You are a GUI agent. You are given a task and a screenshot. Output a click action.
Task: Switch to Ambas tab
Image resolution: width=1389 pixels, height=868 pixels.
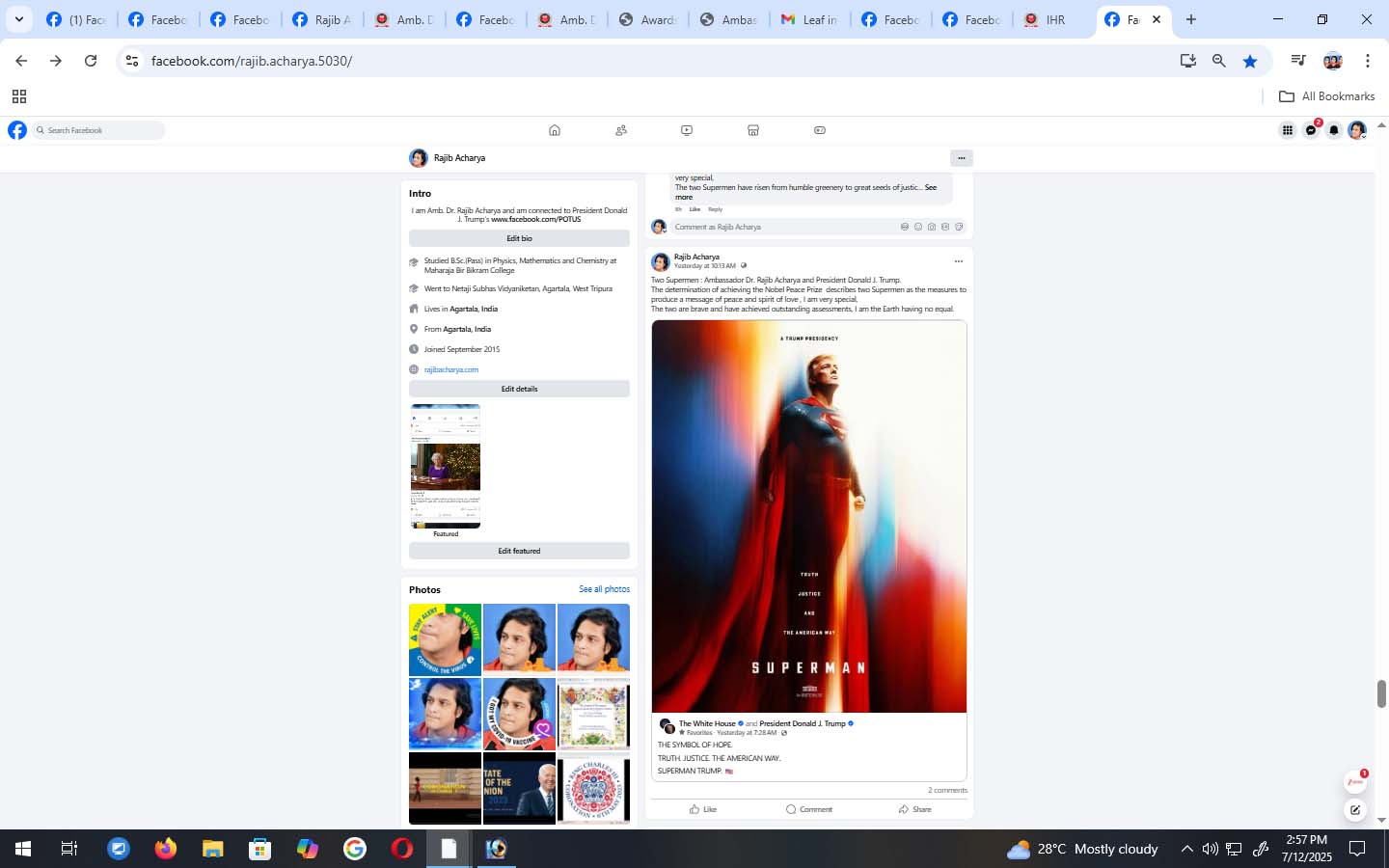[729, 19]
